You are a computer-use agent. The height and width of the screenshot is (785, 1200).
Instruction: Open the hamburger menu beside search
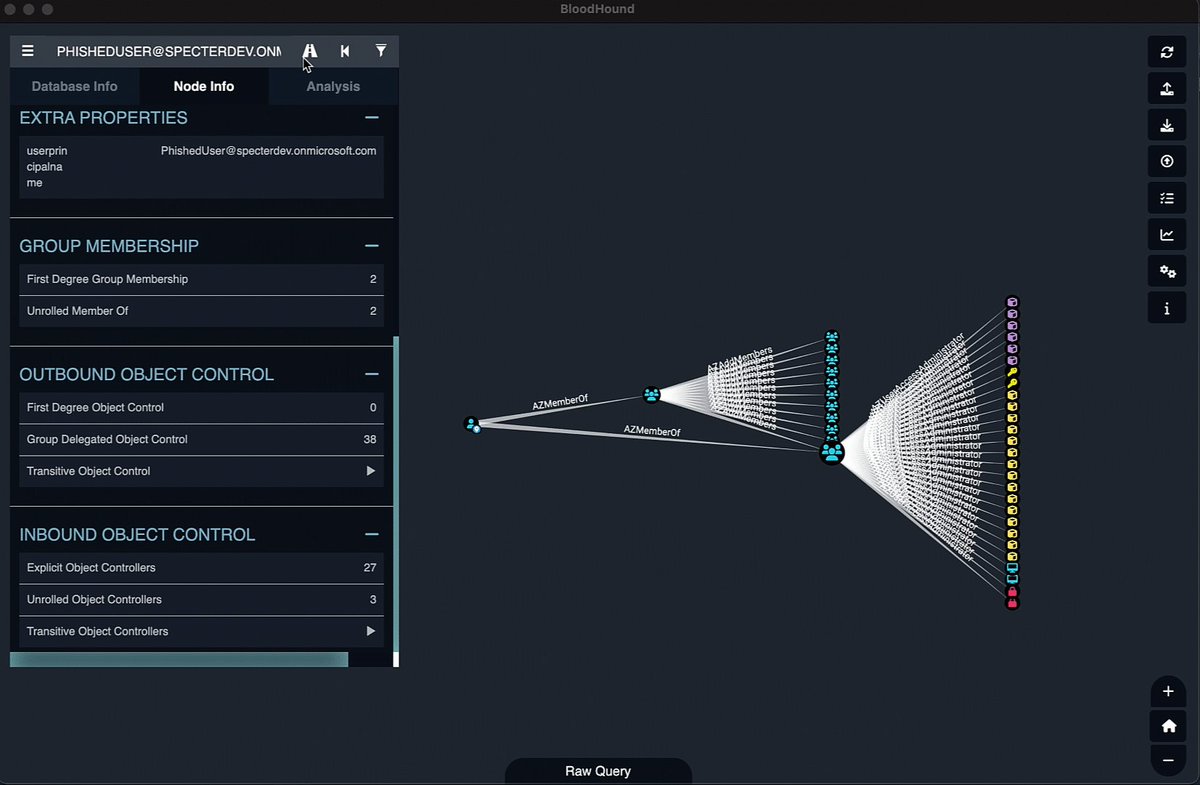(28, 51)
